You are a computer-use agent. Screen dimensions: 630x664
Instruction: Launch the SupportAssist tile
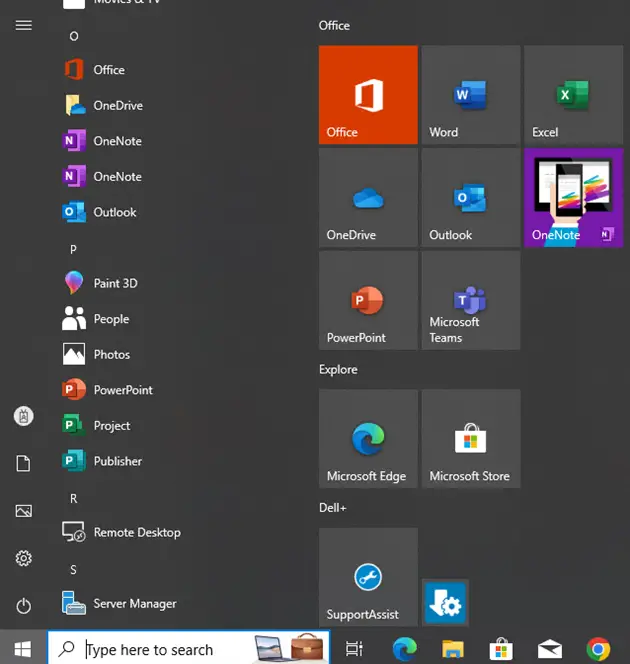click(x=368, y=577)
